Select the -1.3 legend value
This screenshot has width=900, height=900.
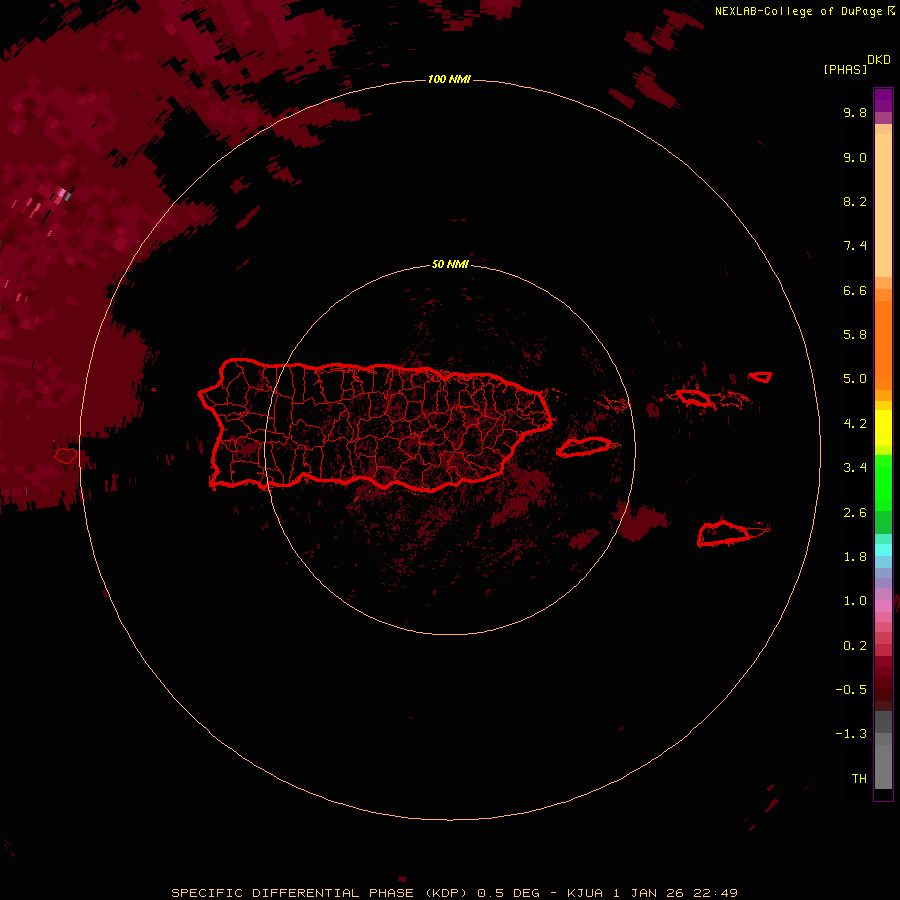pyautogui.click(x=851, y=734)
